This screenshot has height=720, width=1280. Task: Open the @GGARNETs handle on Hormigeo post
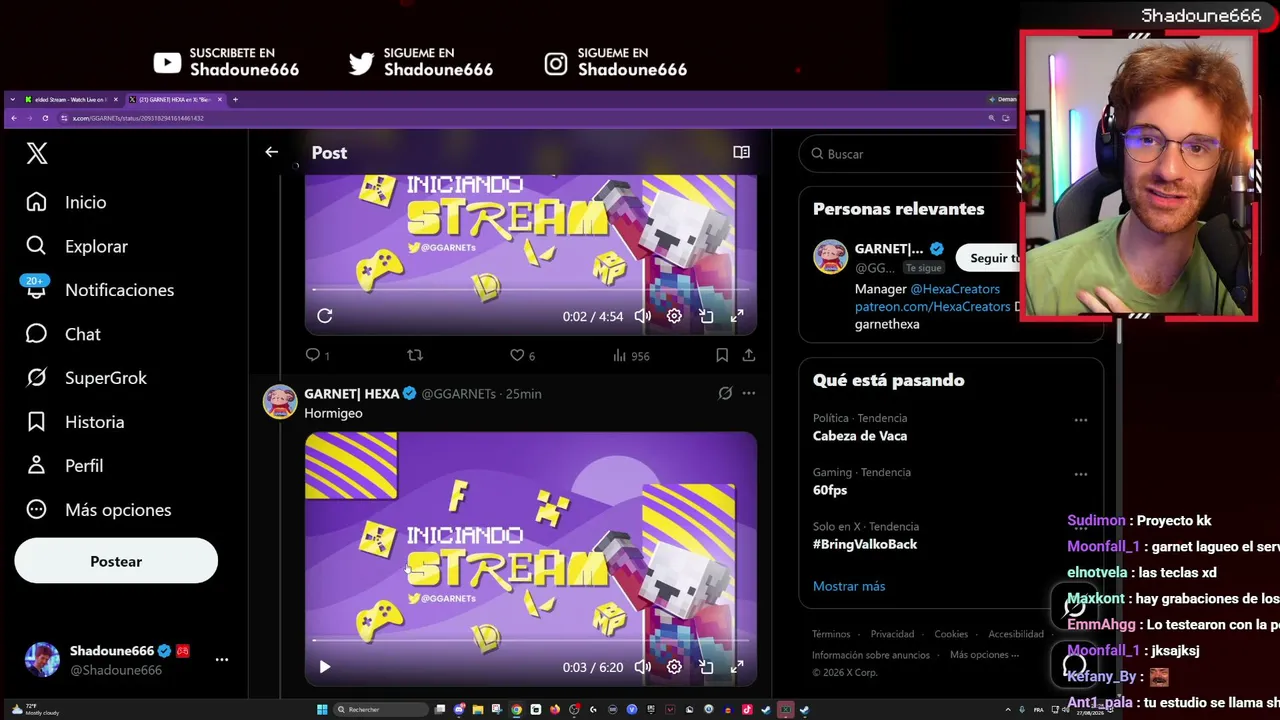(459, 394)
